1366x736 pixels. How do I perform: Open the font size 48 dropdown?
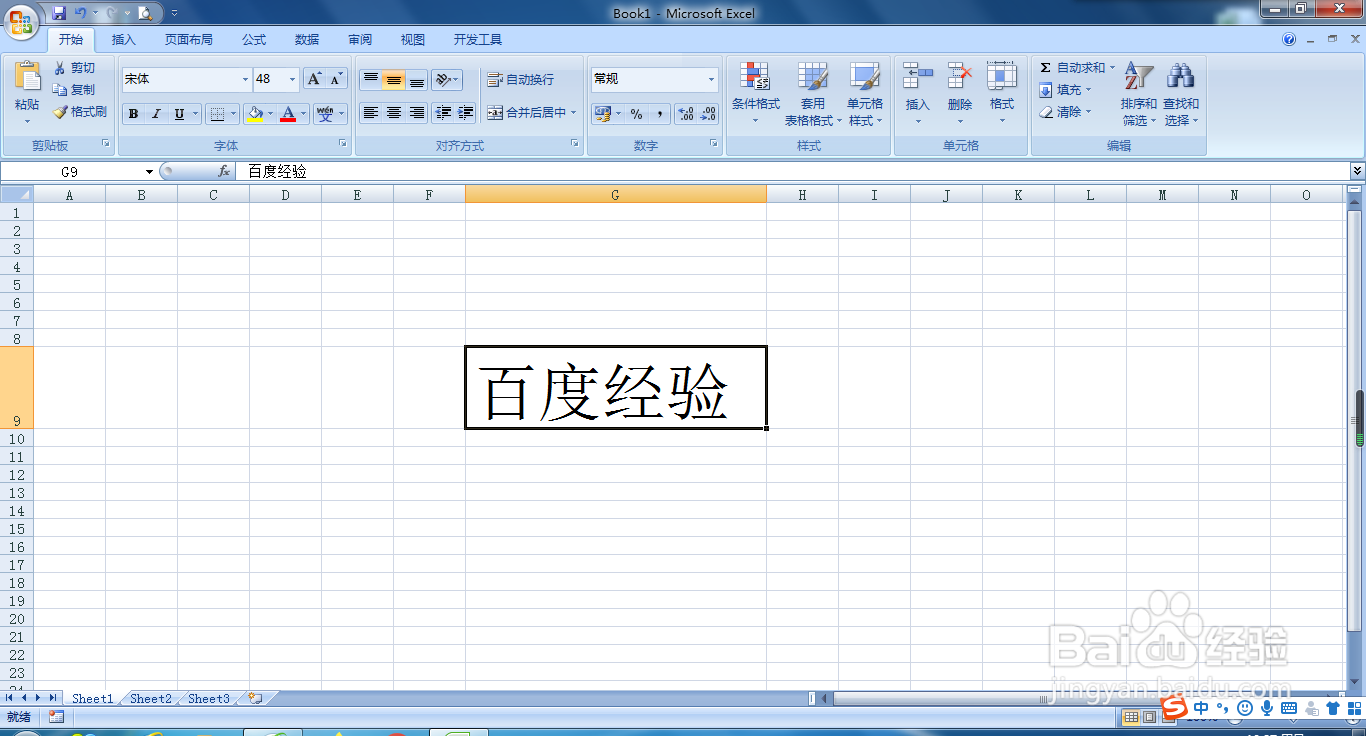click(293, 79)
